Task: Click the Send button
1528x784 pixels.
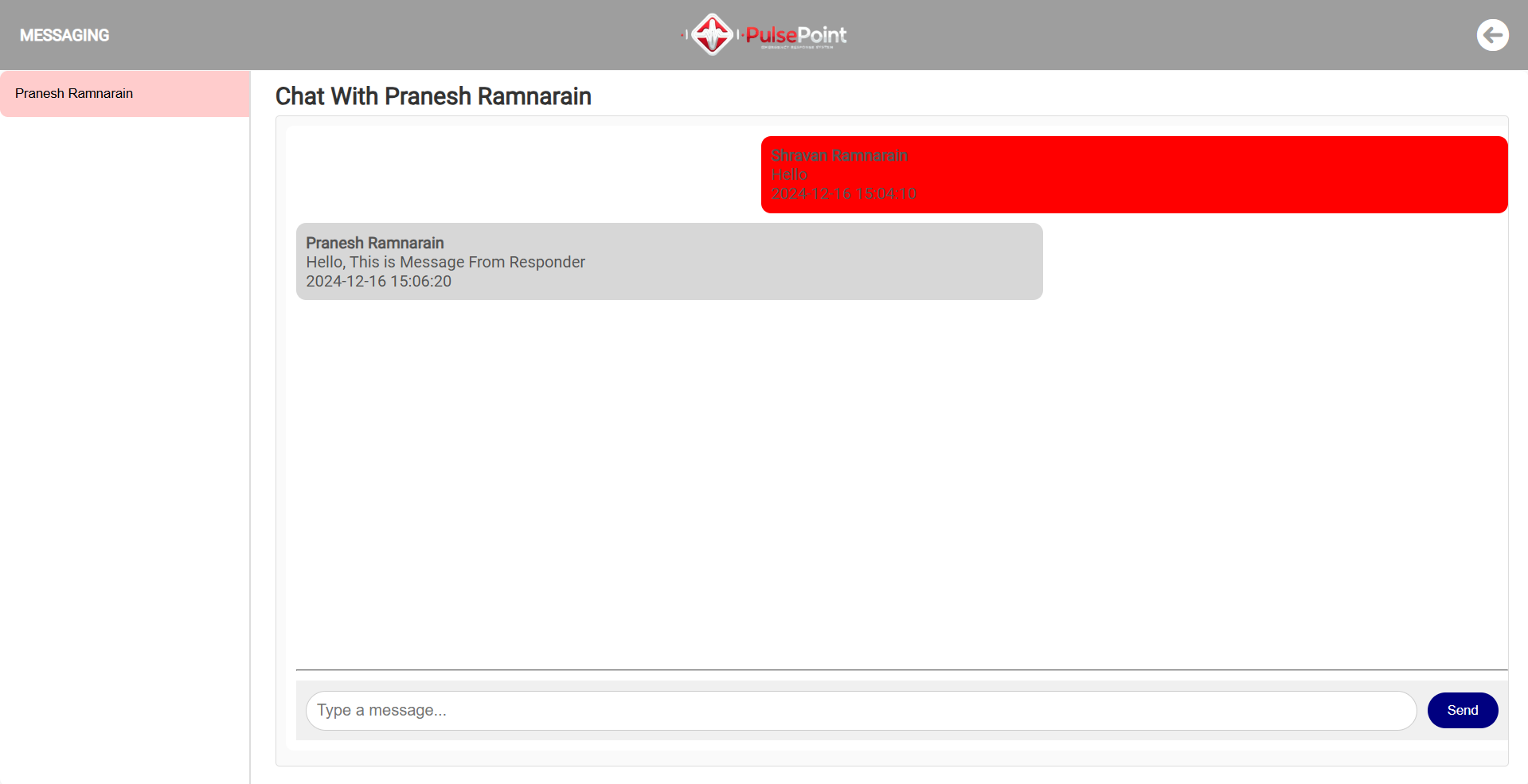Action: [x=1462, y=710]
